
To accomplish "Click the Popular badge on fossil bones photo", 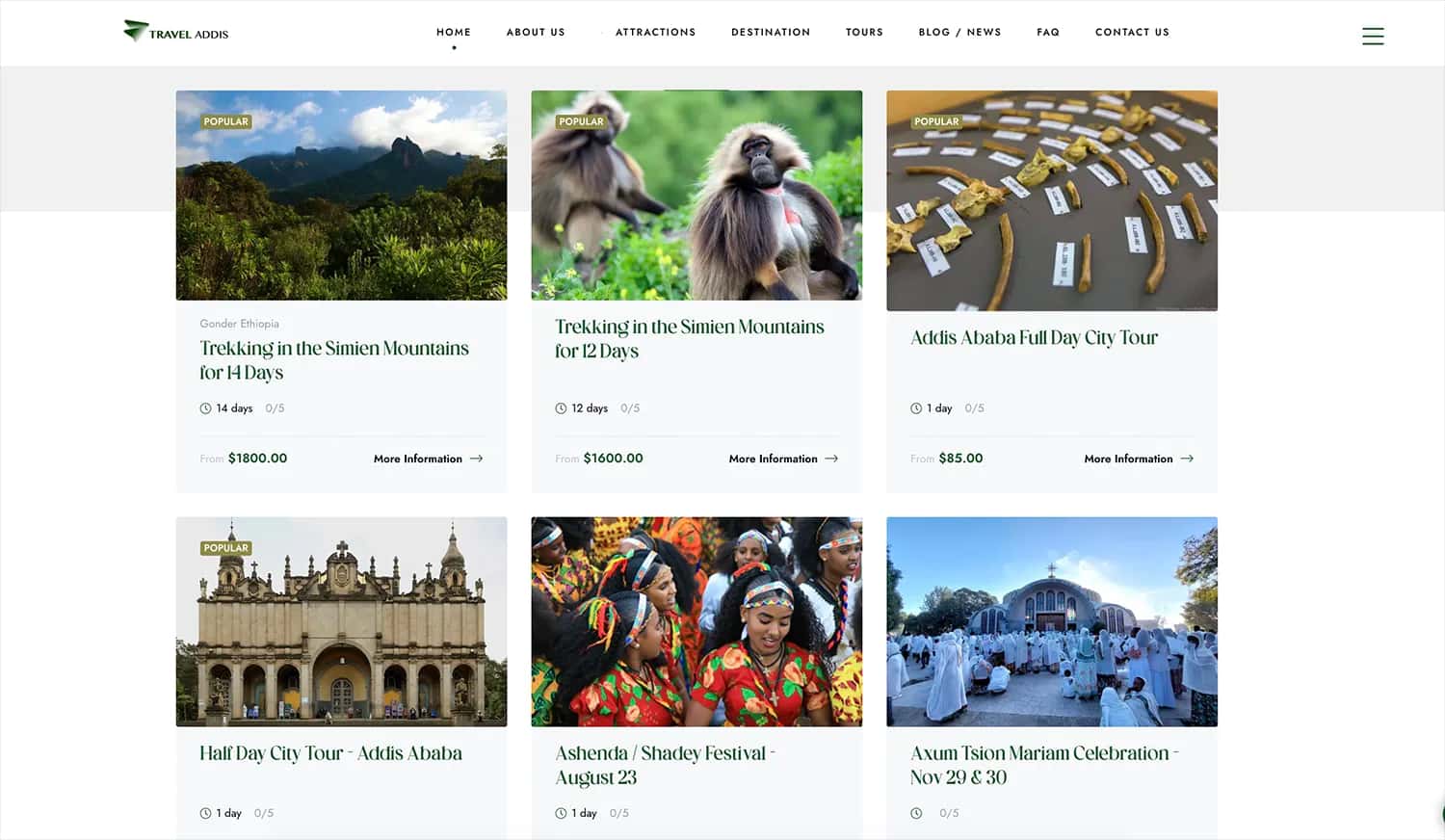I will coord(936,121).
